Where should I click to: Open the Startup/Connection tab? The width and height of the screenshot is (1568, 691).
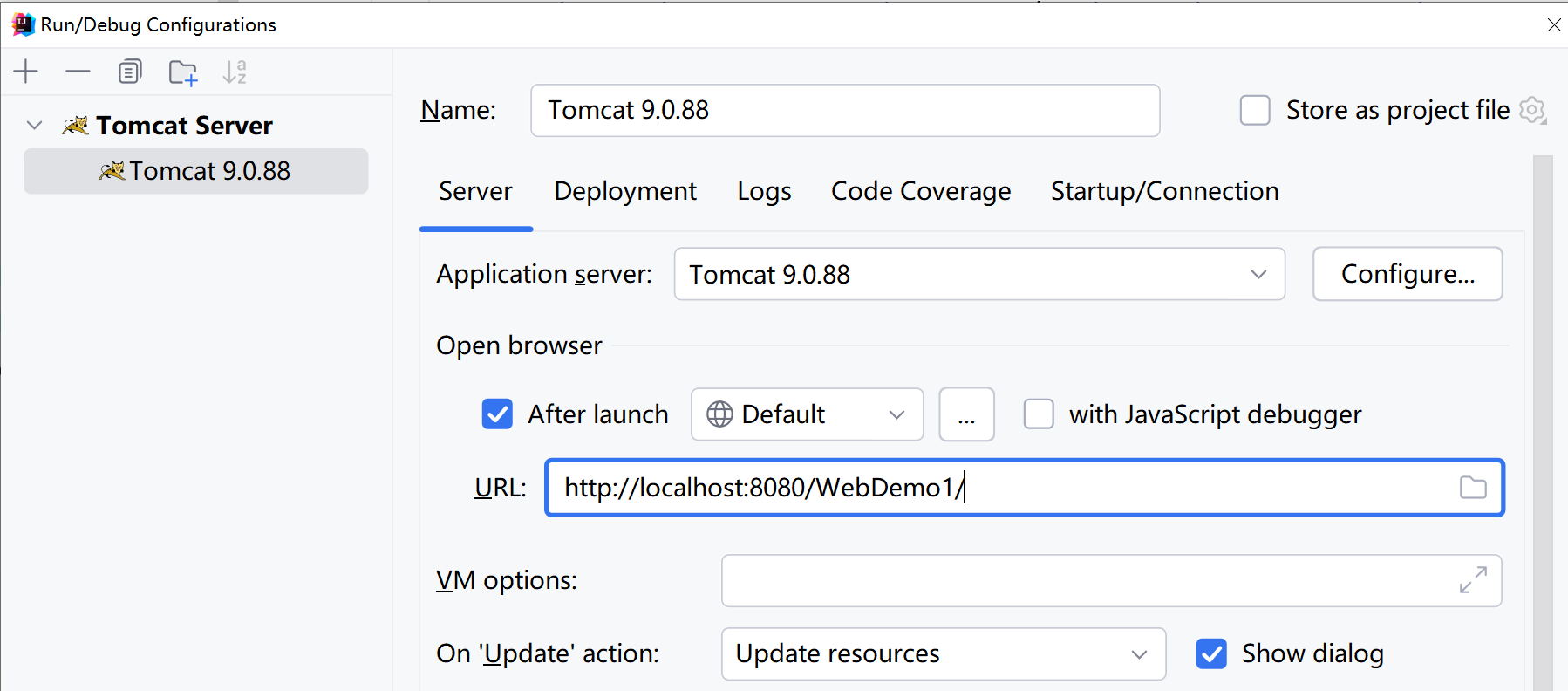1164,191
